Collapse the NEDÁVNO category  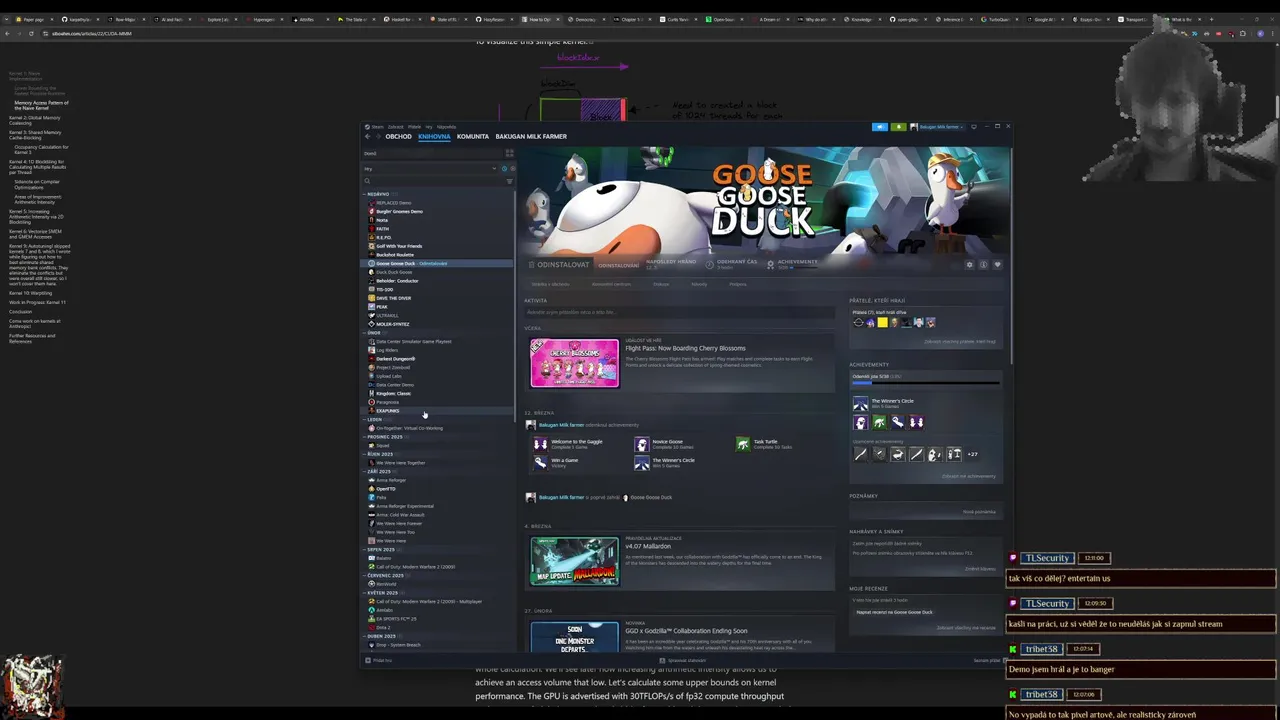pos(365,194)
